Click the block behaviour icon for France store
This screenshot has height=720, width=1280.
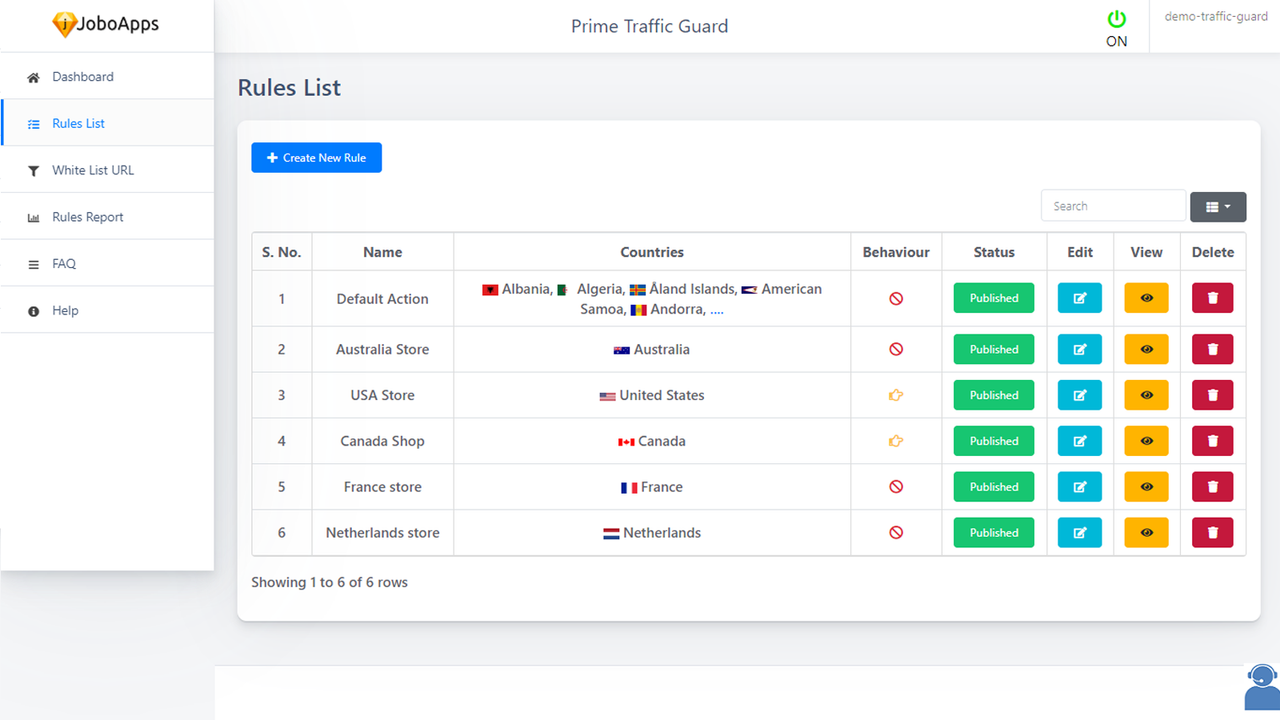click(896, 487)
